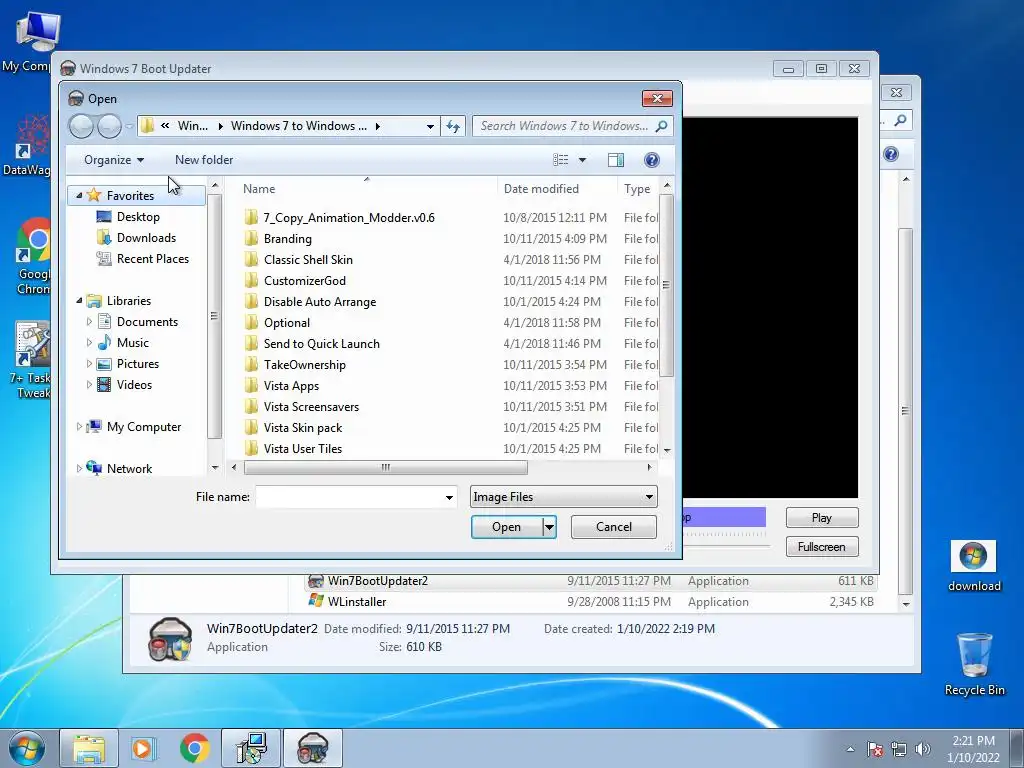Open Chrome from the taskbar

(x=195, y=748)
